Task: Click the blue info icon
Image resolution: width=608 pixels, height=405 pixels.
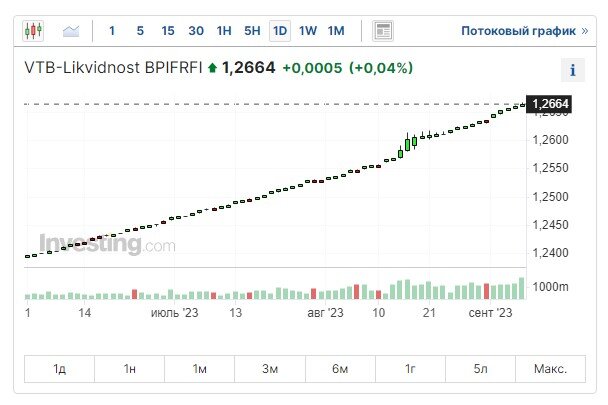Action: pyautogui.click(x=573, y=70)
